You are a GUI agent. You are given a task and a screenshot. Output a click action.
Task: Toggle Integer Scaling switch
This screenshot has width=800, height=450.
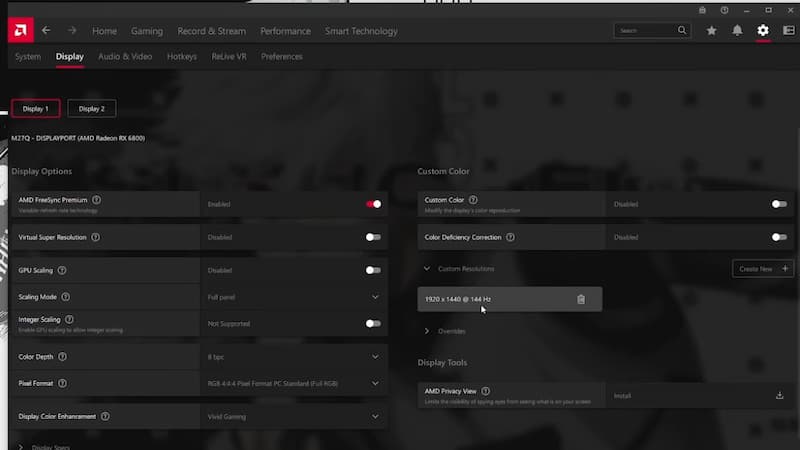coord(373,323)
